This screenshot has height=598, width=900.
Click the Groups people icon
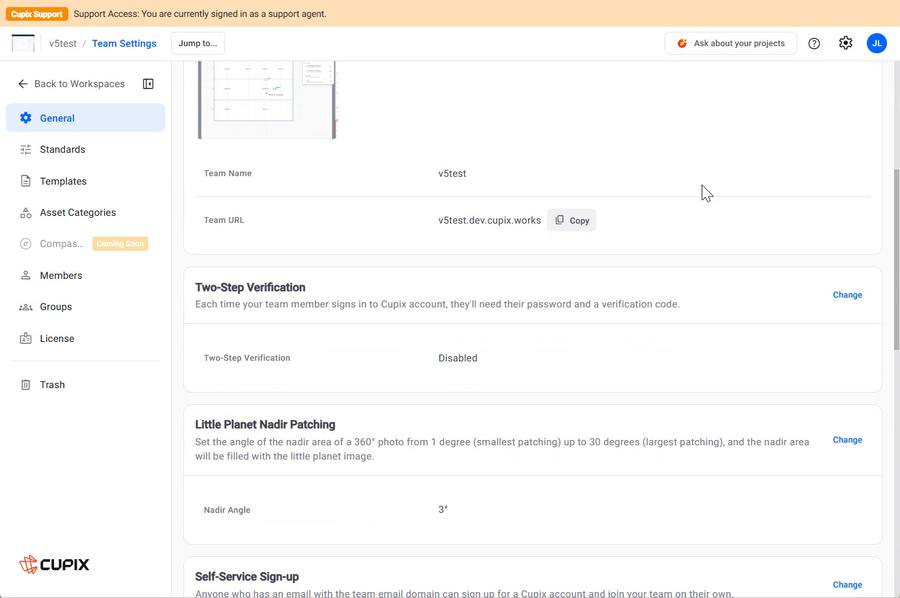click(x=26, y=307)
